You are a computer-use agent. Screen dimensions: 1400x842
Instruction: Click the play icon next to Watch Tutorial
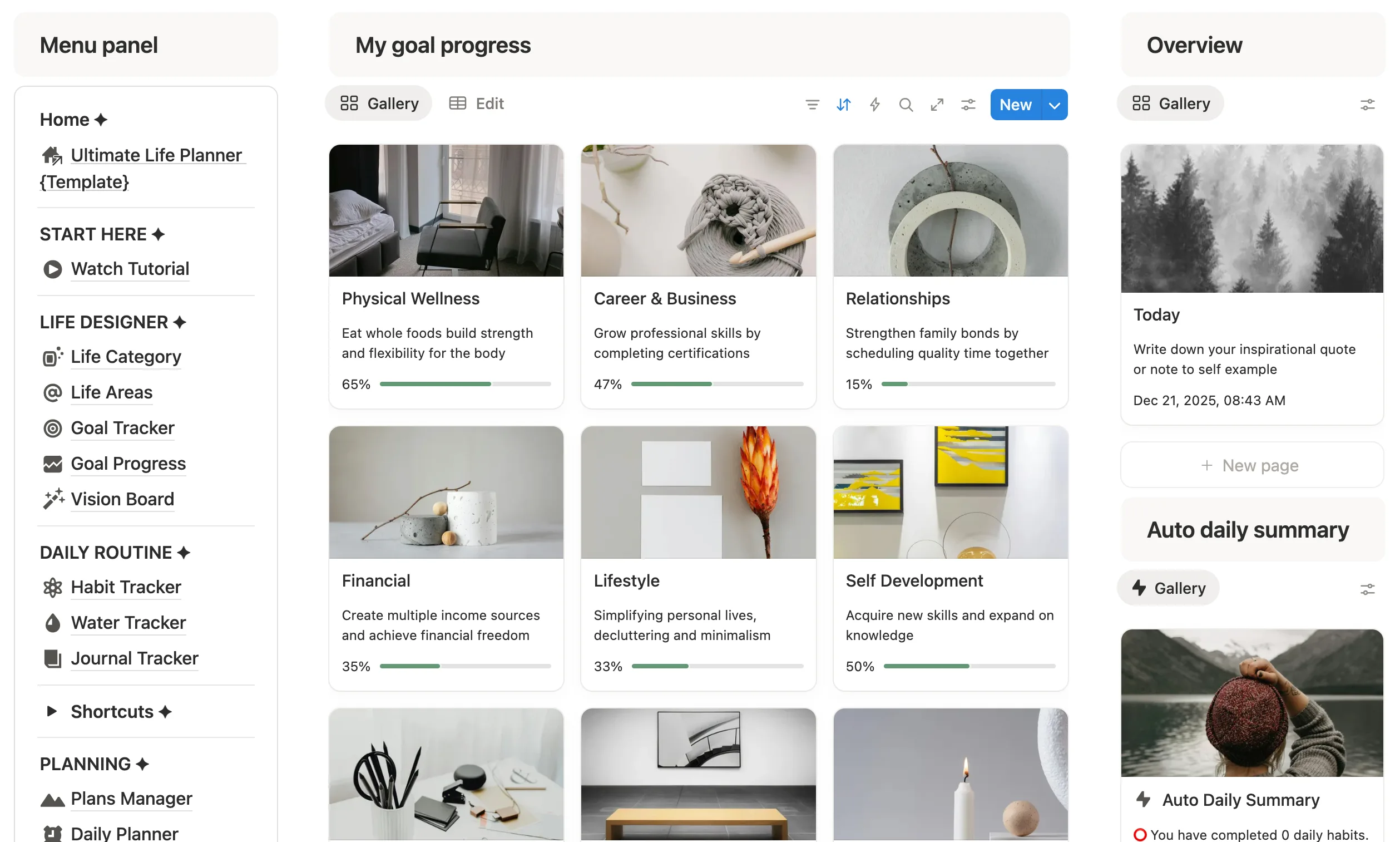pyautogui.click(x=52, y=269)
